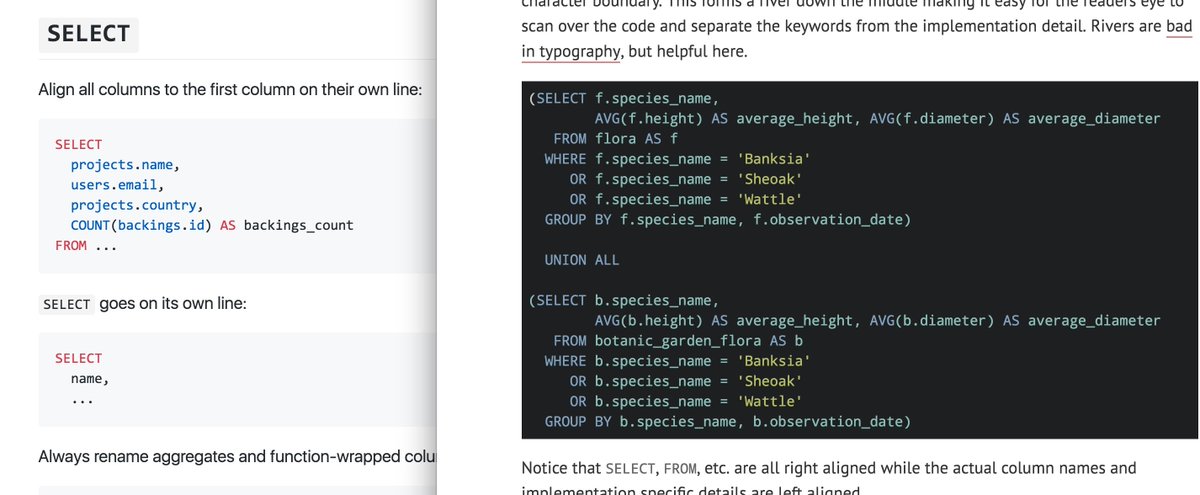Screen dimensions: 1200x495
Task: Click "OR b.species_name = 'Sheoak'" line
Action: [x=686, y=381]
